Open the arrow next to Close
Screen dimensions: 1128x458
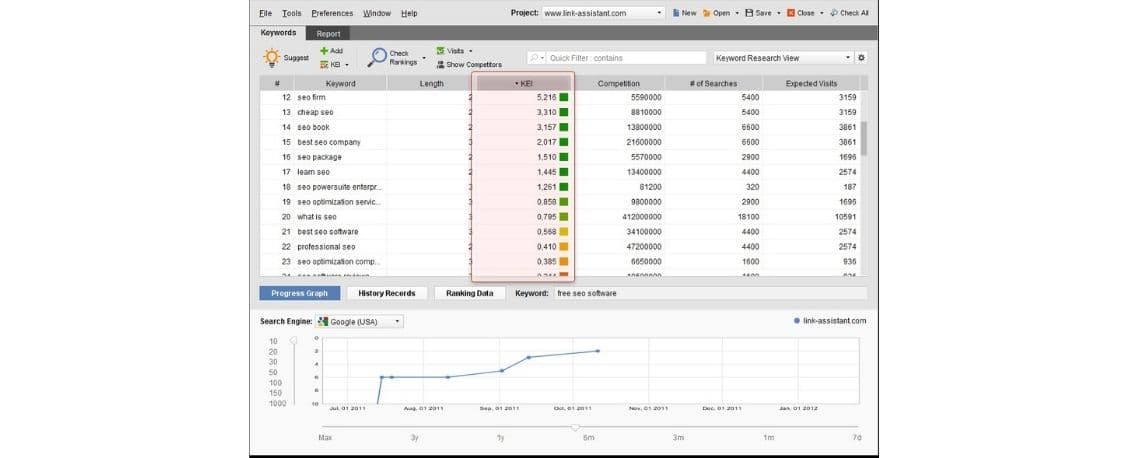pyautogui.click(x=822, y=13)
